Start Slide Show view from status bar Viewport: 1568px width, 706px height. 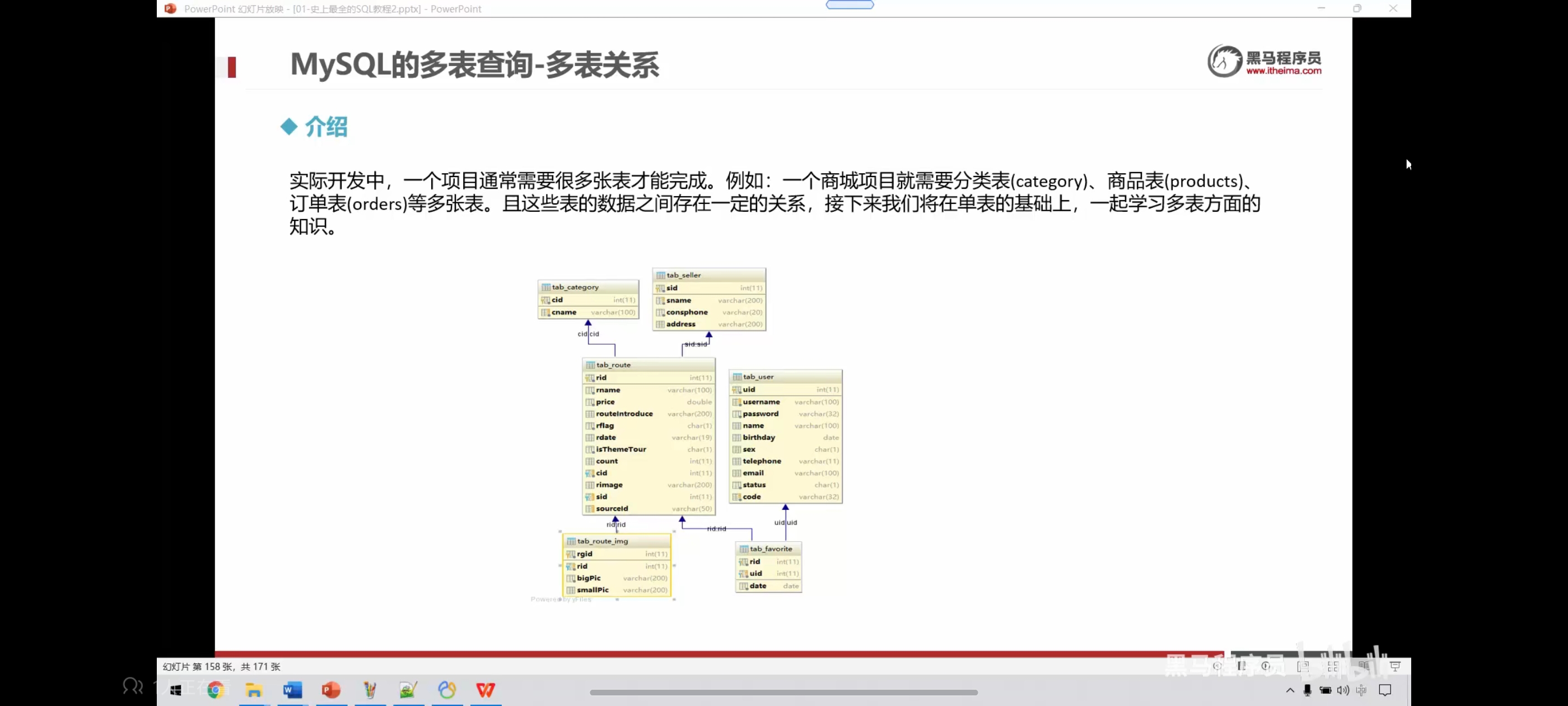click(1395, 666)
